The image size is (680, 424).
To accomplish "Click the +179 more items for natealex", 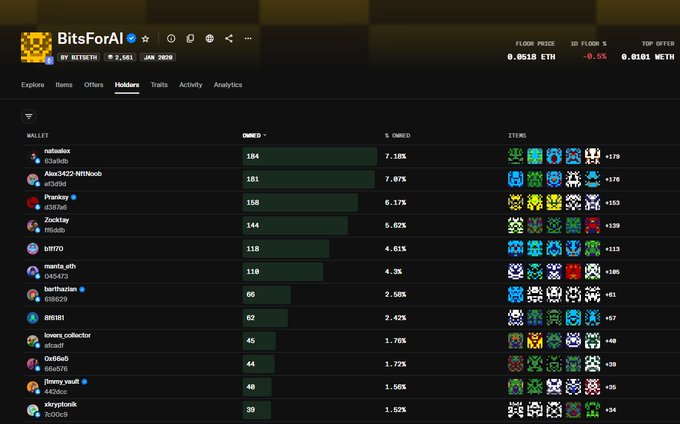I will [x=612, y=157].
